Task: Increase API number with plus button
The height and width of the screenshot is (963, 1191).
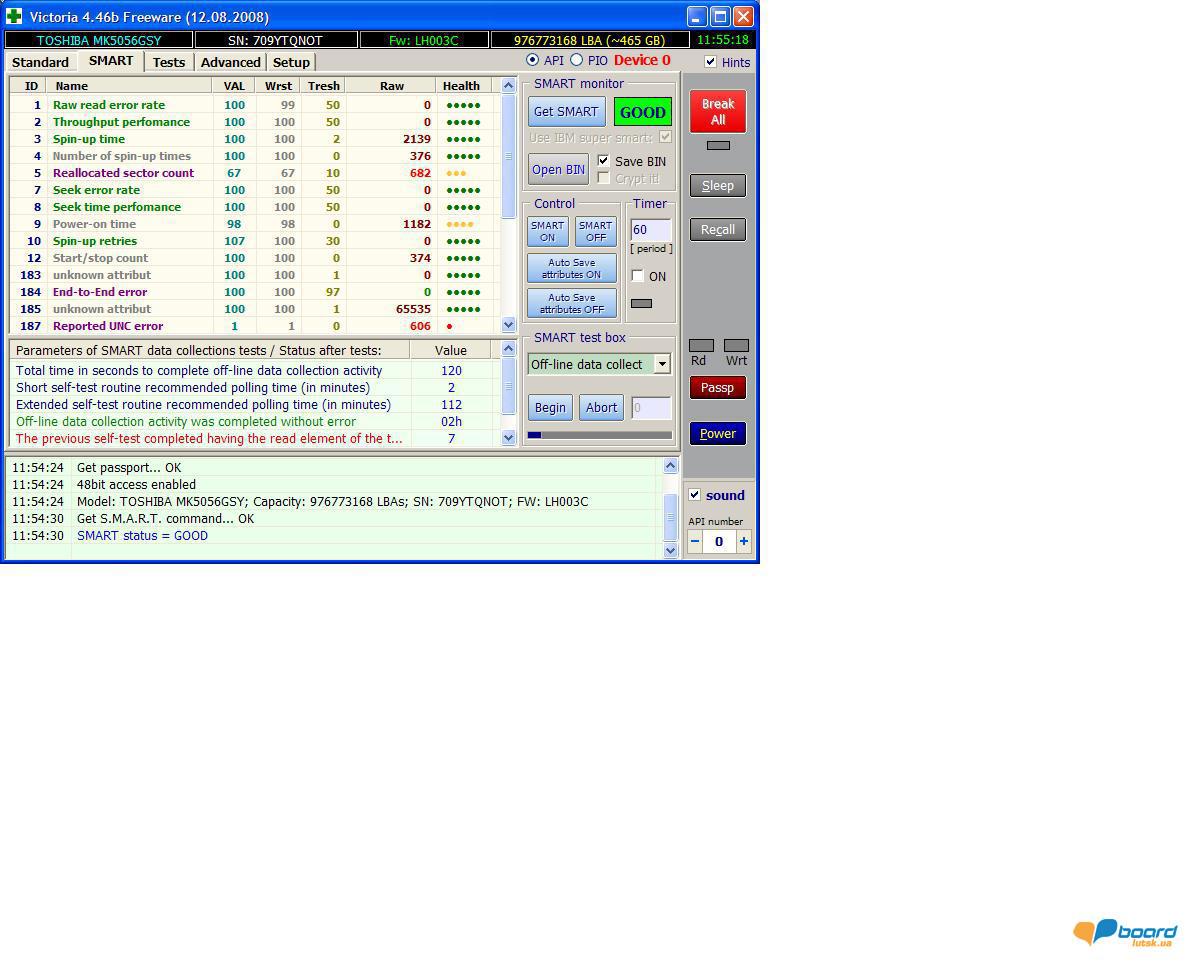Action: click(743, 541)
